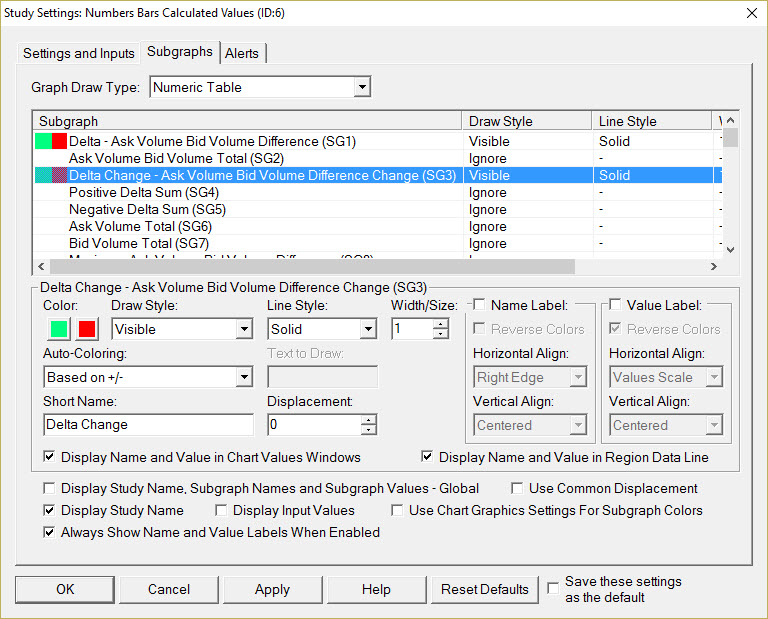Enable Display Study Name, Subgraph Names Global
The image size is (768, 619).
(49, 488)
